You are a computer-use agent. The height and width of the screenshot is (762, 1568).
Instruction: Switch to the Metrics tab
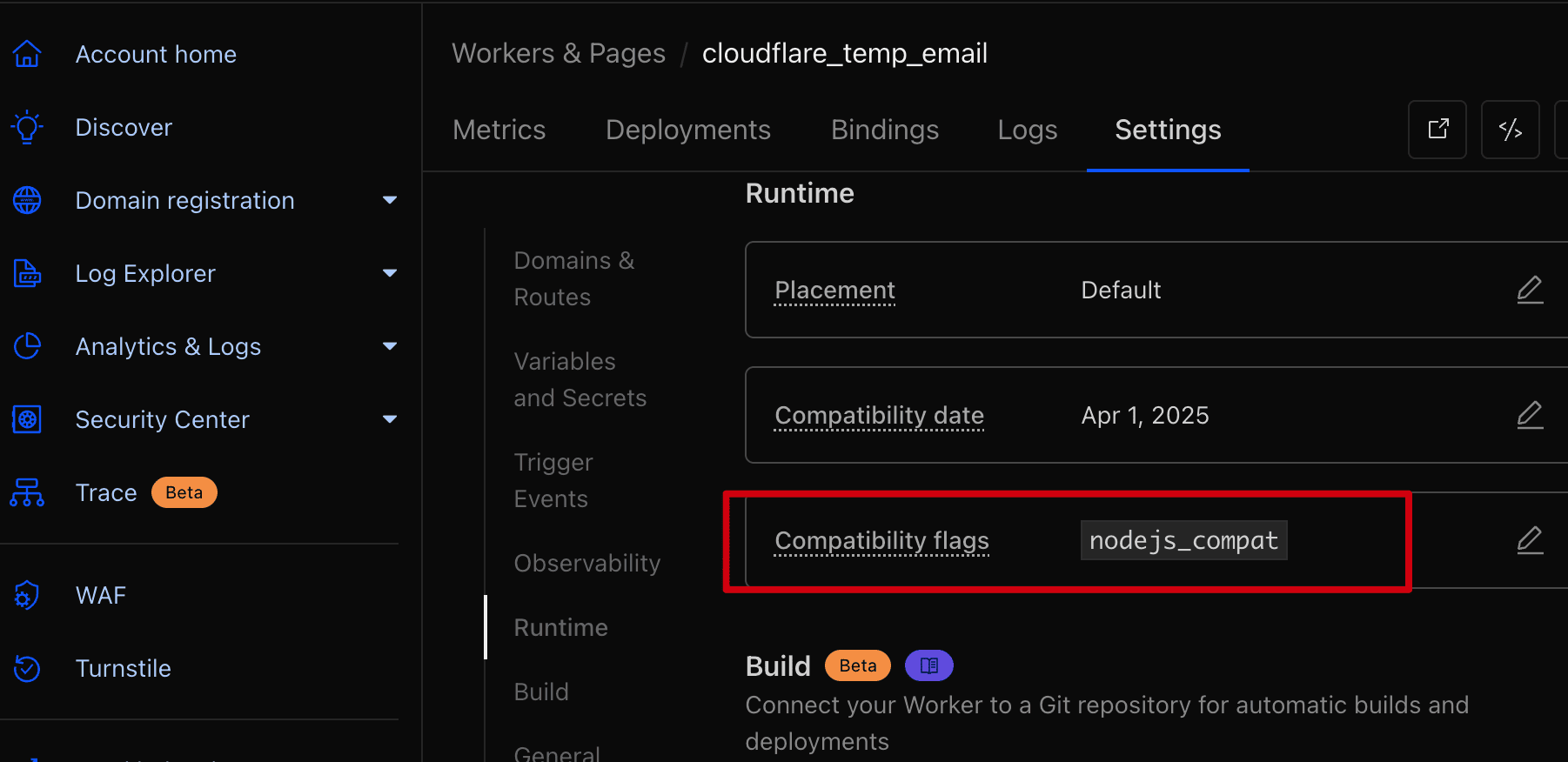499,129
